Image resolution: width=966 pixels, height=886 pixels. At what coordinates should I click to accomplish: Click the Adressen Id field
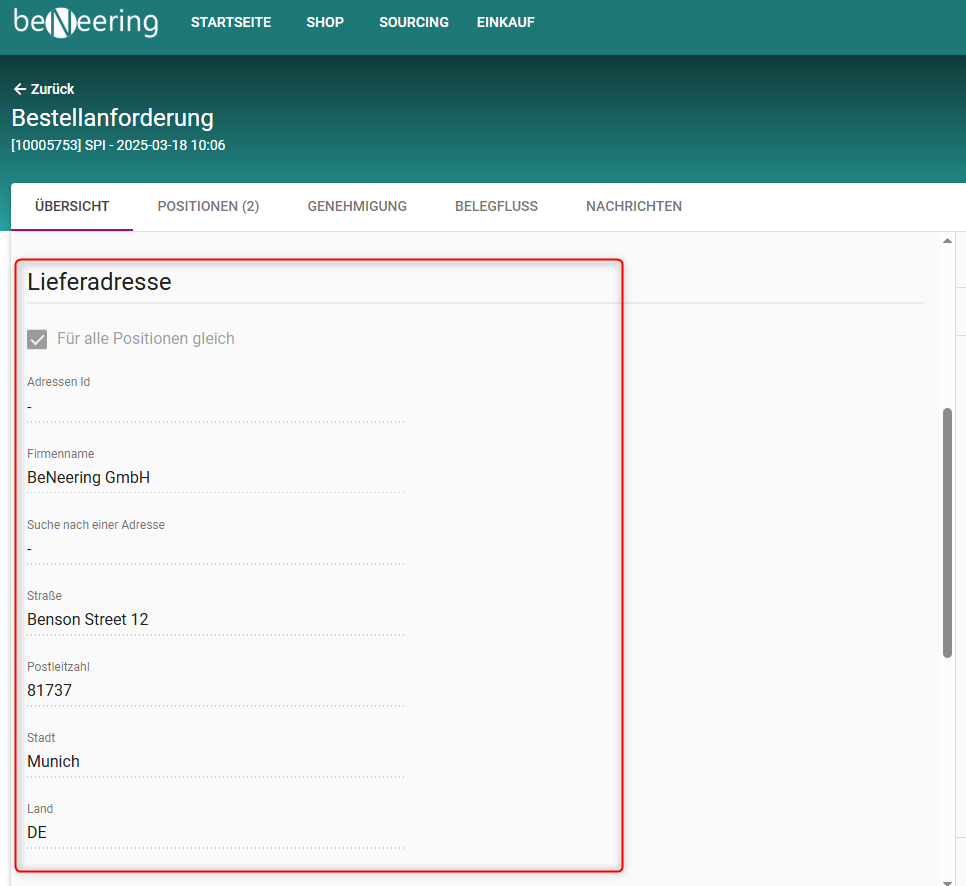tap(215, 407)
